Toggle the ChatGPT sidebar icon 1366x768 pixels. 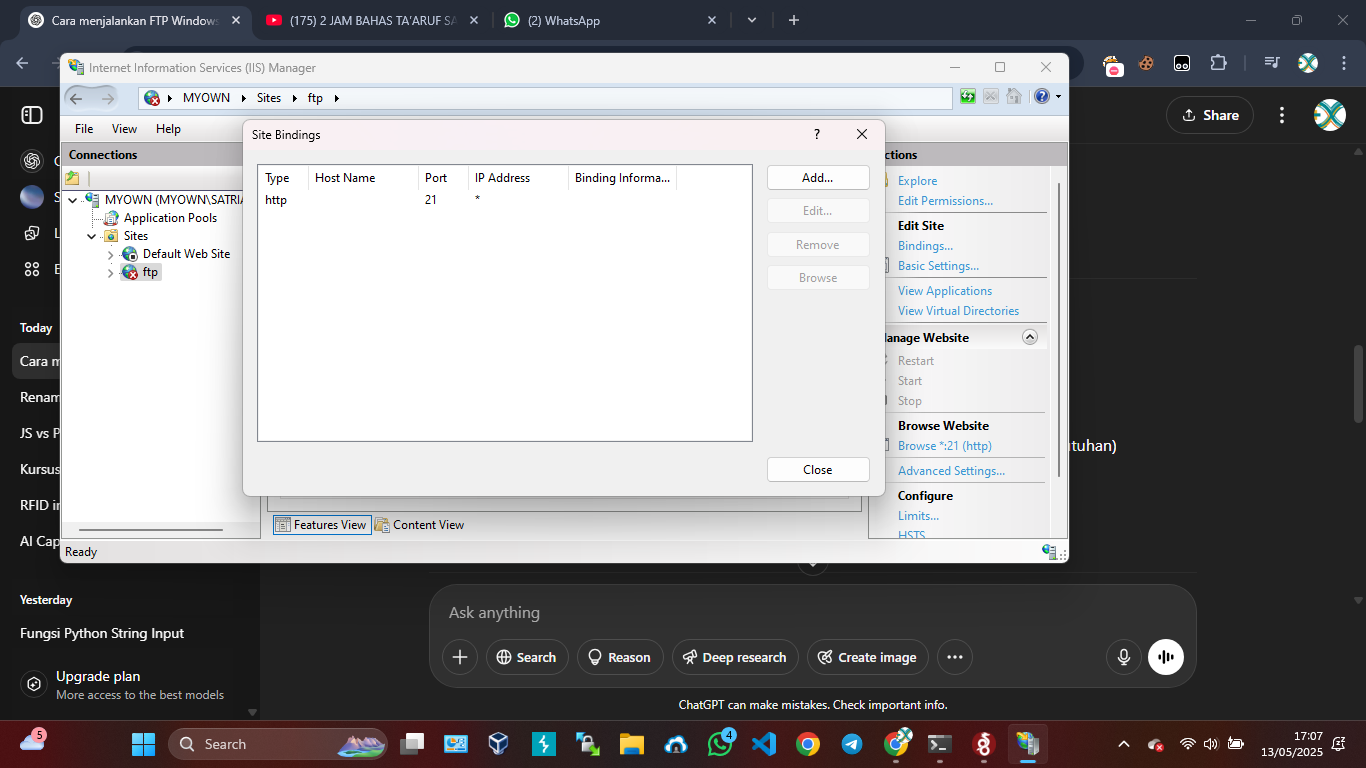click(31, 115)
